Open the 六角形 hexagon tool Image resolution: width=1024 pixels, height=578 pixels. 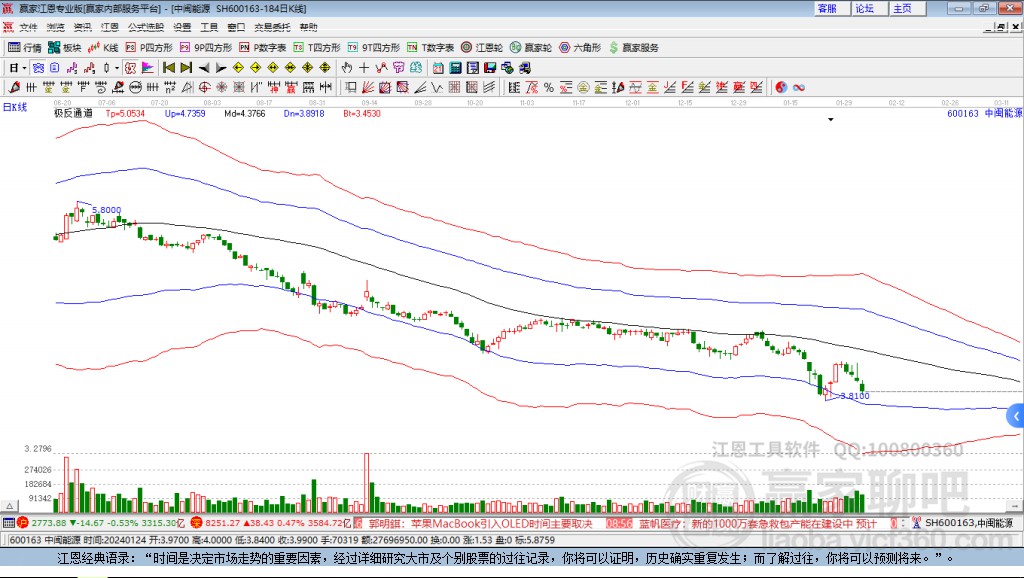(x=580, y=48)
